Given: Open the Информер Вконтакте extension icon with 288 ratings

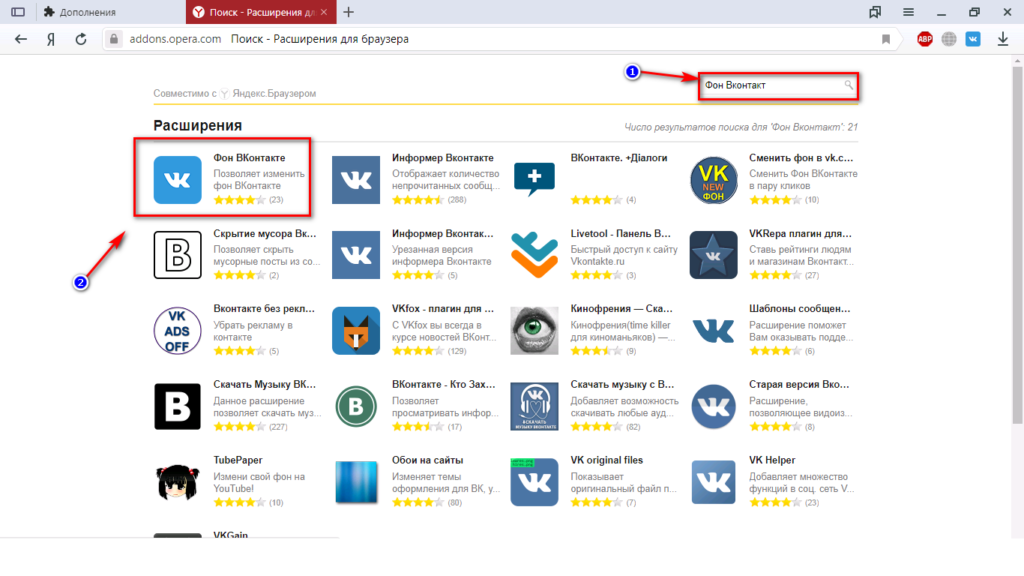Looking at the screenshot, I should tap(356, 180).
